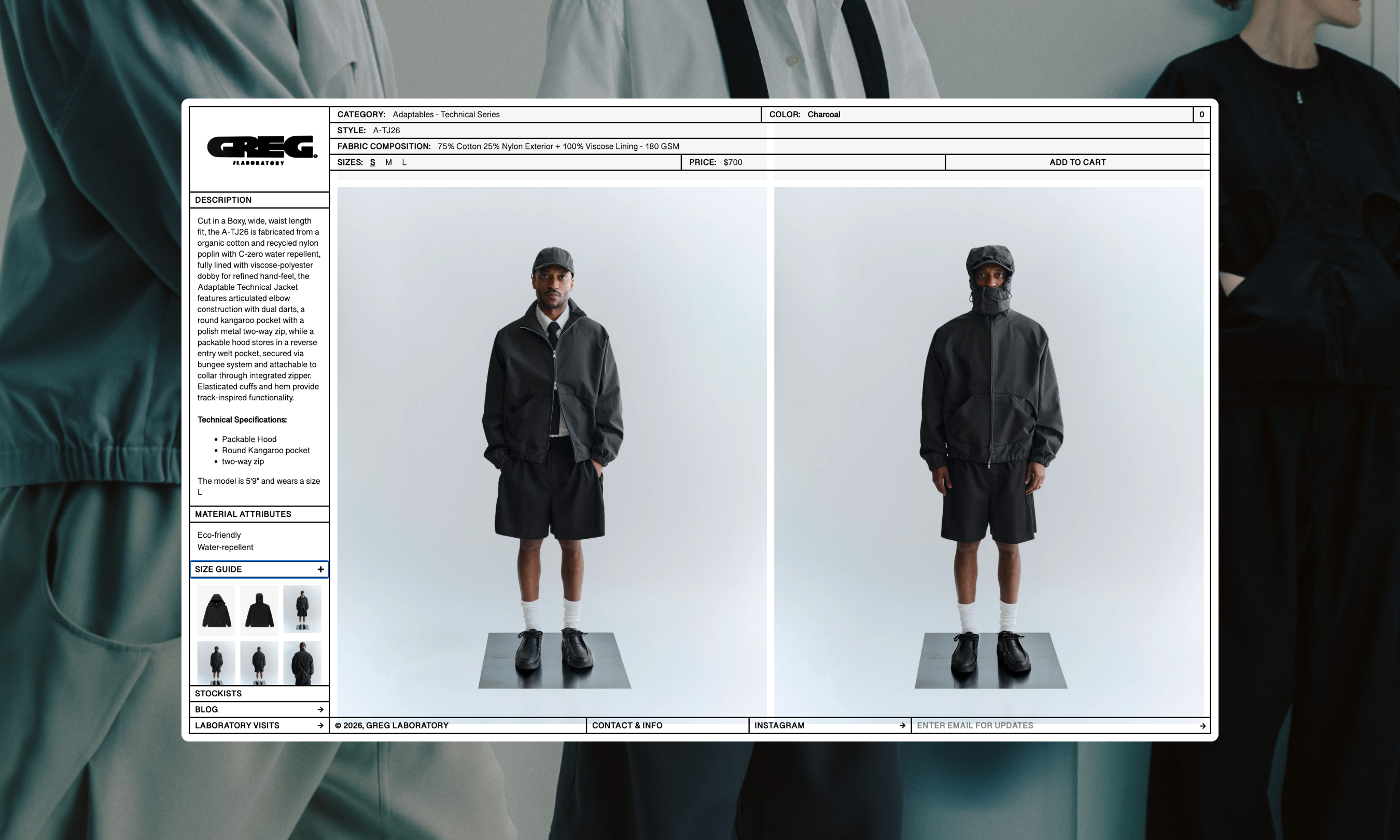Select size L
This screenshot has height=840, width=1400.
point(404,162)
